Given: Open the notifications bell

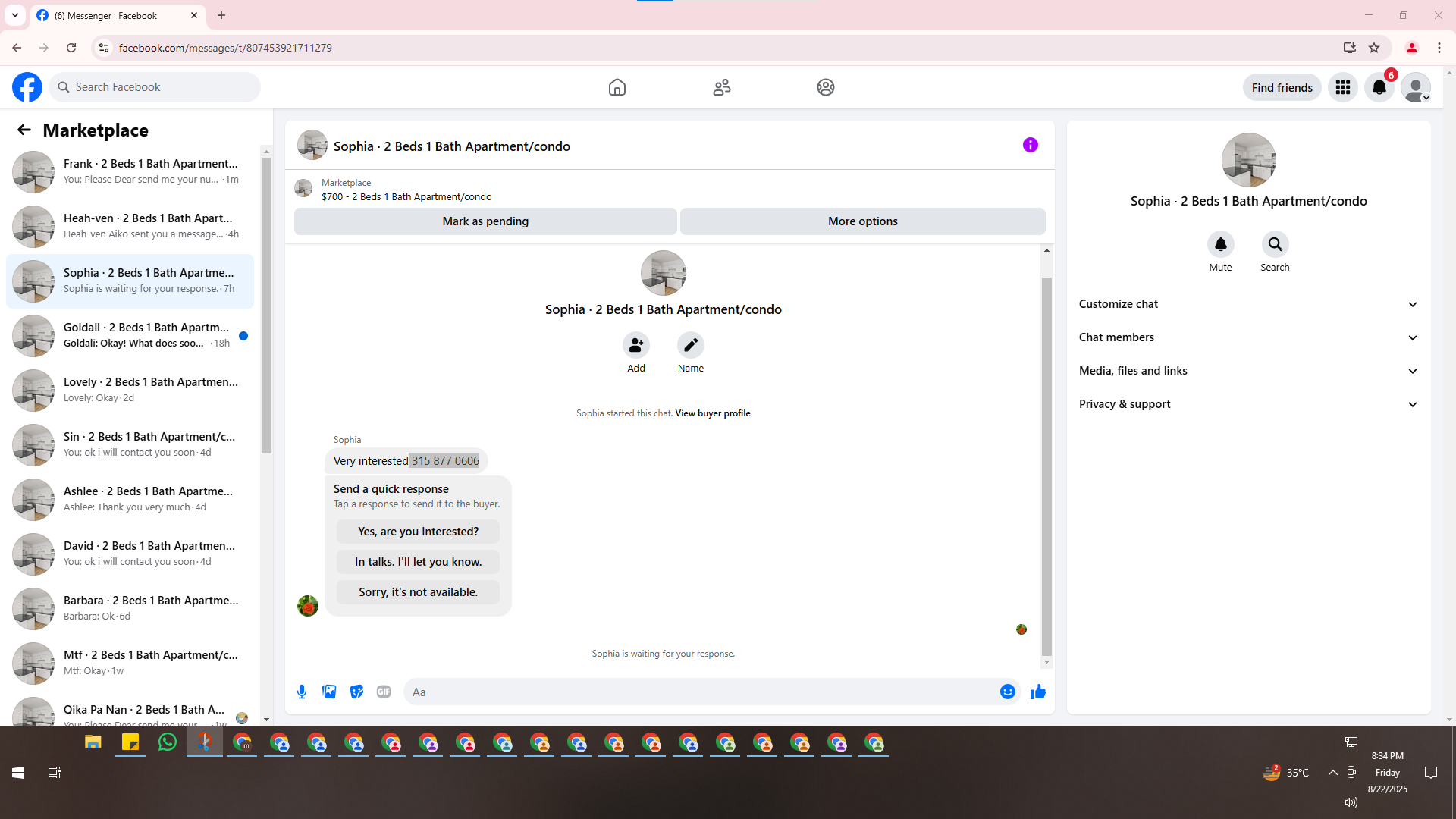Looking at the screenshot, I should pyautogui.click(x=1379, y=87).
